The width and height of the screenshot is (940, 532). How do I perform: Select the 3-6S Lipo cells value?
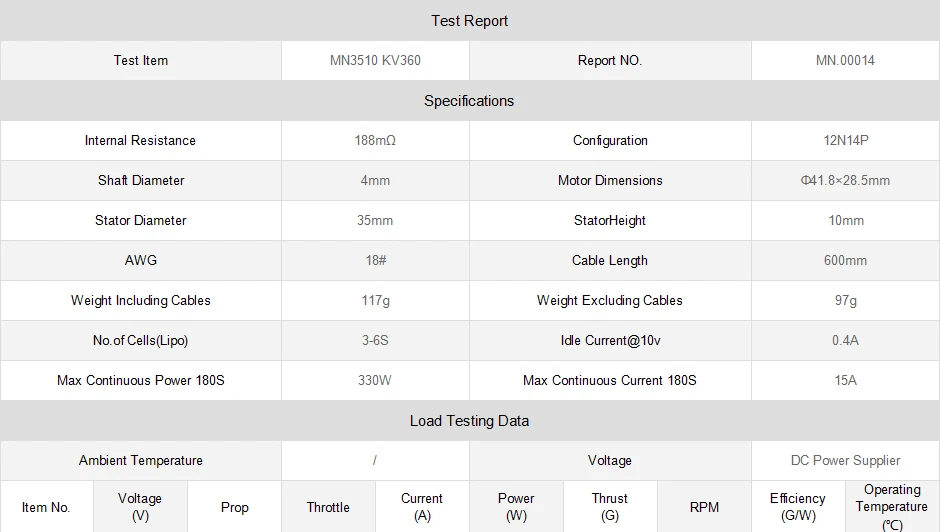point(375,340)
